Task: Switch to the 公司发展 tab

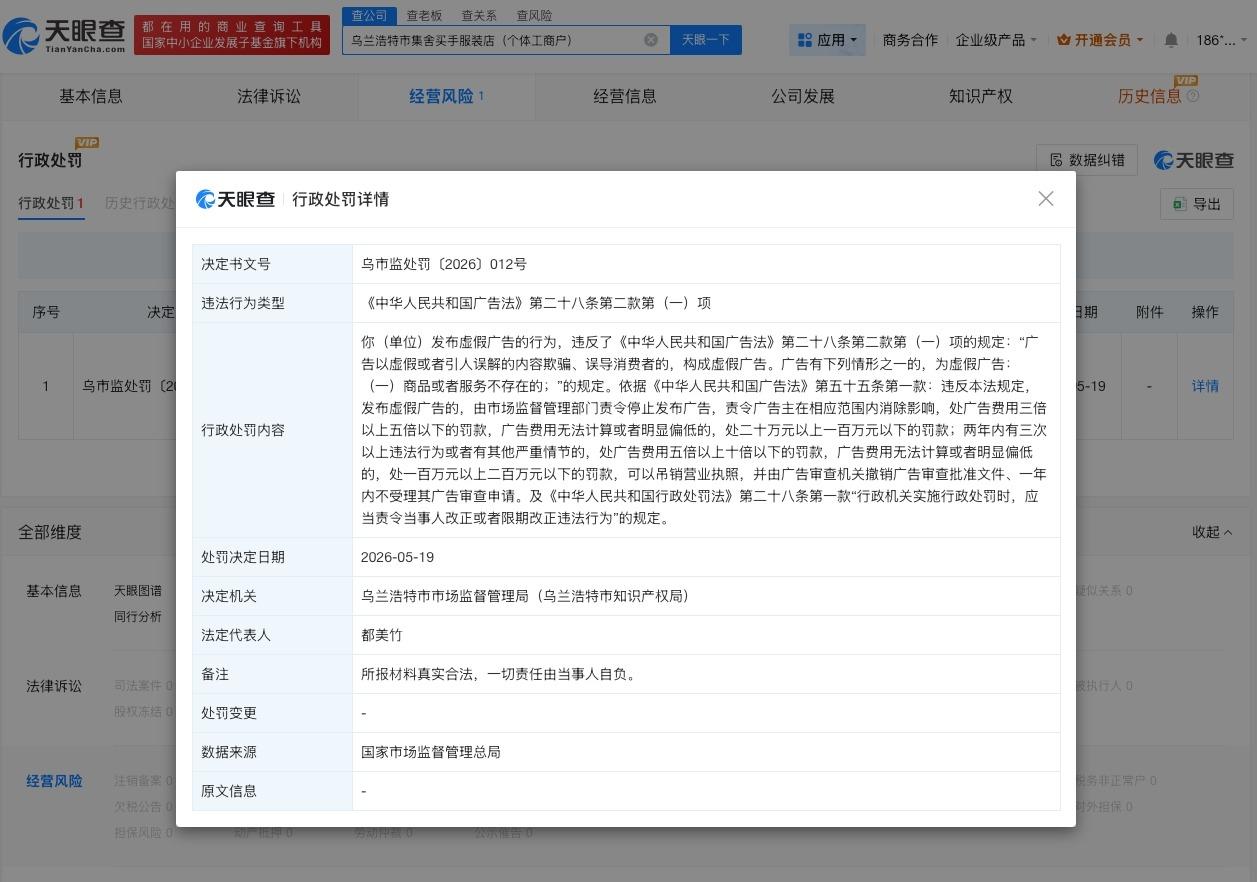Action: pos(803,96)
